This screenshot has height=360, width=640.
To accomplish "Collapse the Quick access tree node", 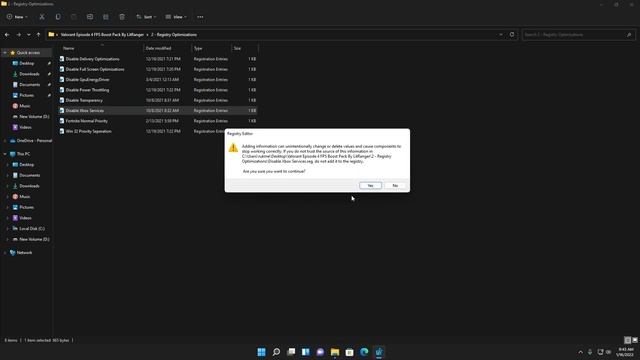I will pos(5,53).
